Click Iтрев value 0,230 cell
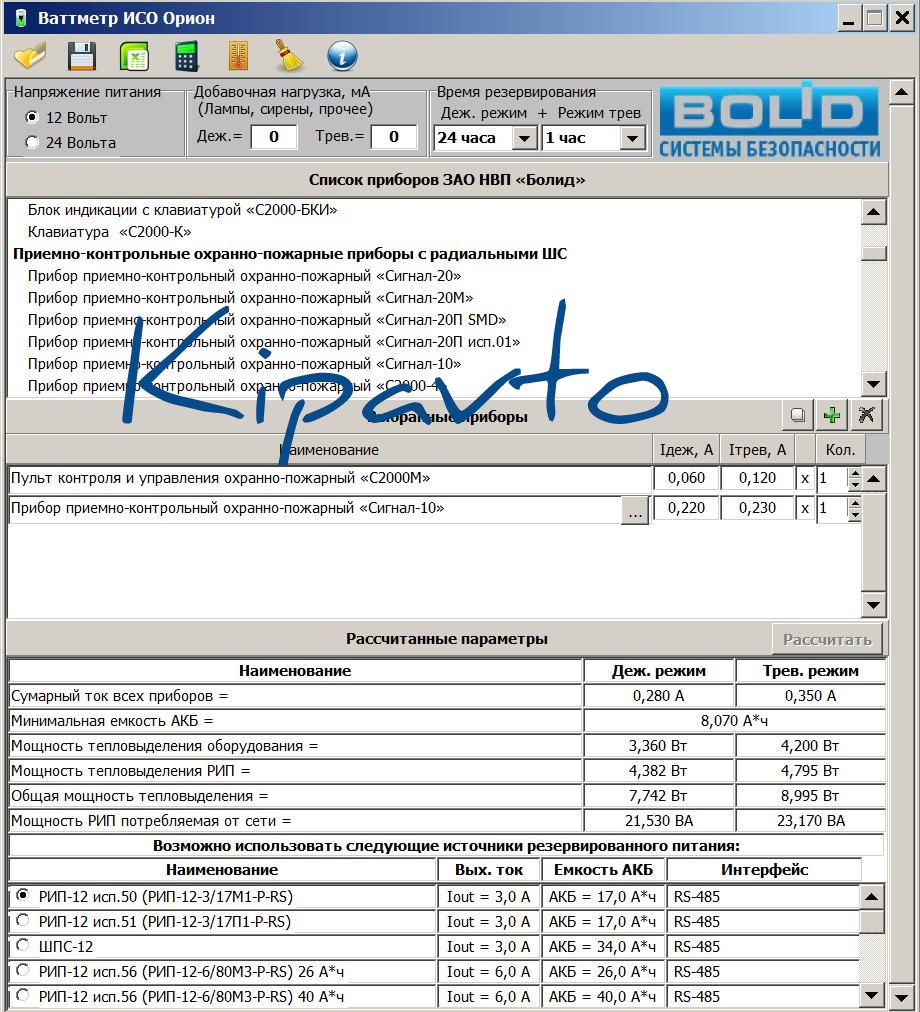 click(x=757, y=508)
